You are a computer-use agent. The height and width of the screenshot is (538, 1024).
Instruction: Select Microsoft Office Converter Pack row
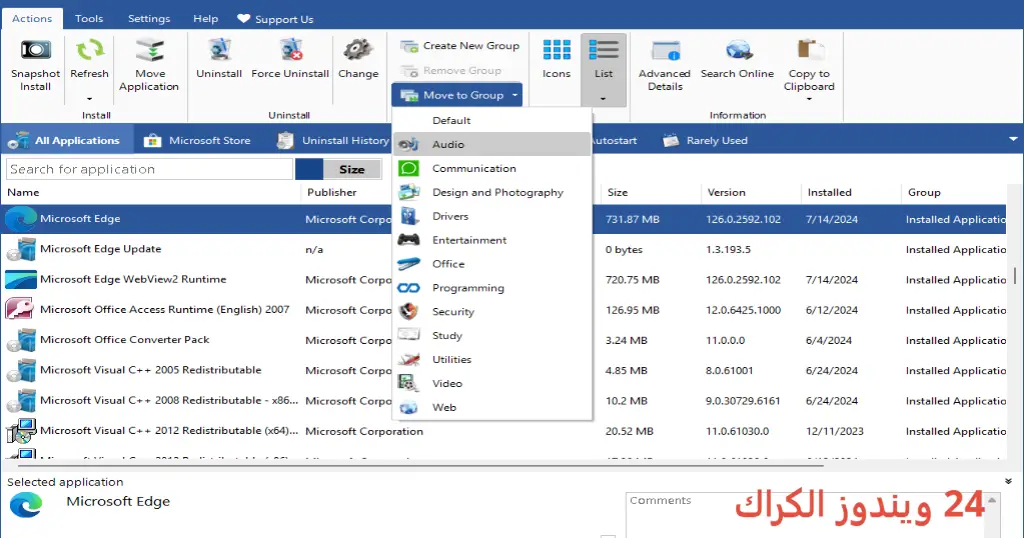click(503, 340)
